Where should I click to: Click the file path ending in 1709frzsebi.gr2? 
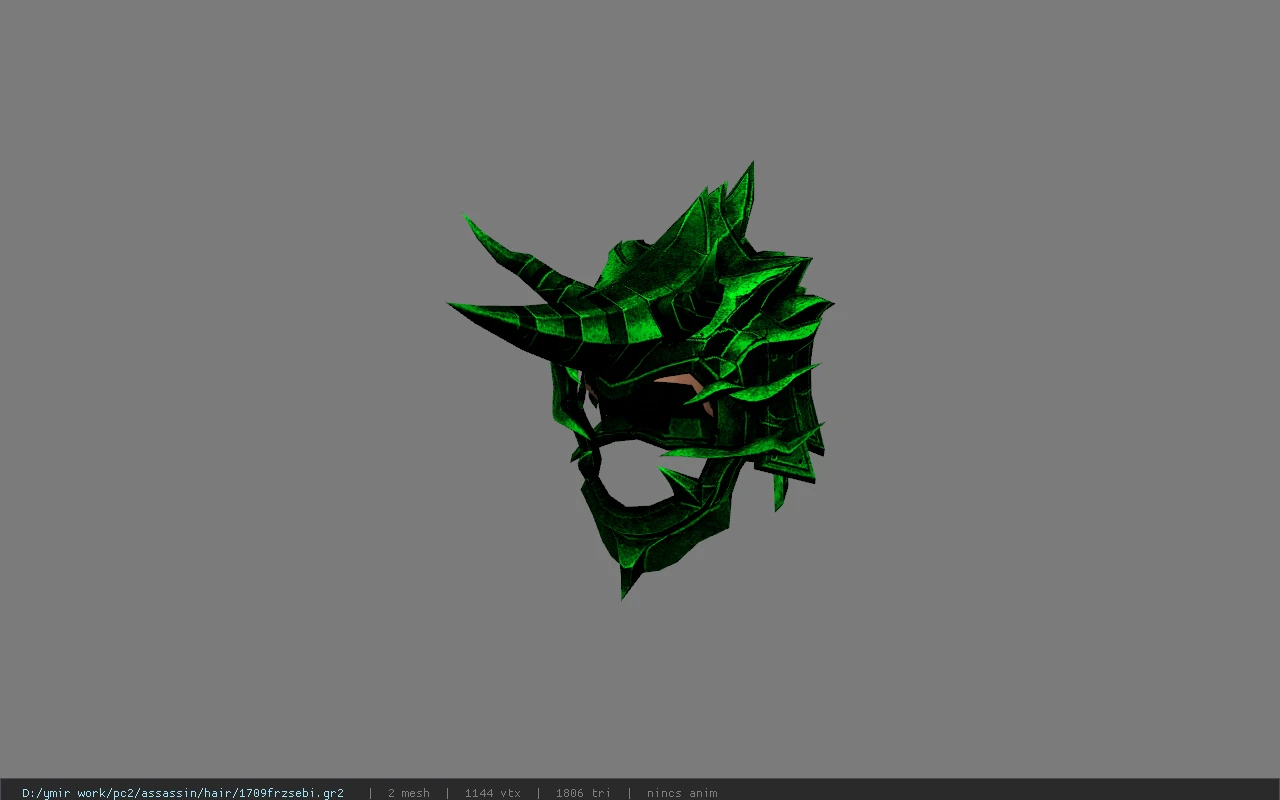tap(183, 793)
